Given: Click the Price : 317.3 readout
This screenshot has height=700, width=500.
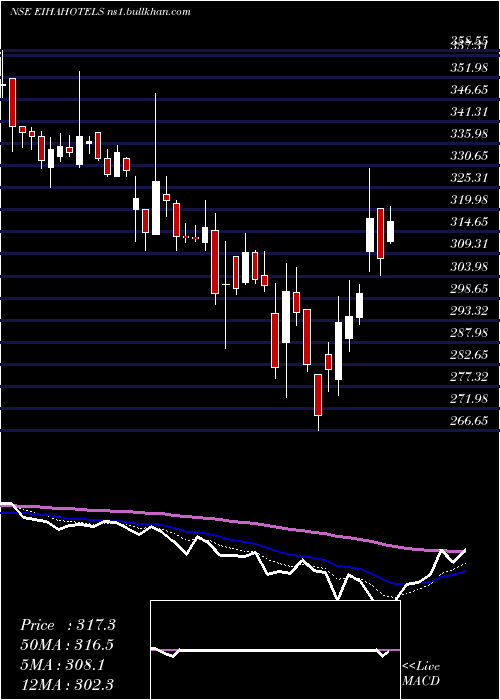Looking at the screenshot, I should [67, 625].
